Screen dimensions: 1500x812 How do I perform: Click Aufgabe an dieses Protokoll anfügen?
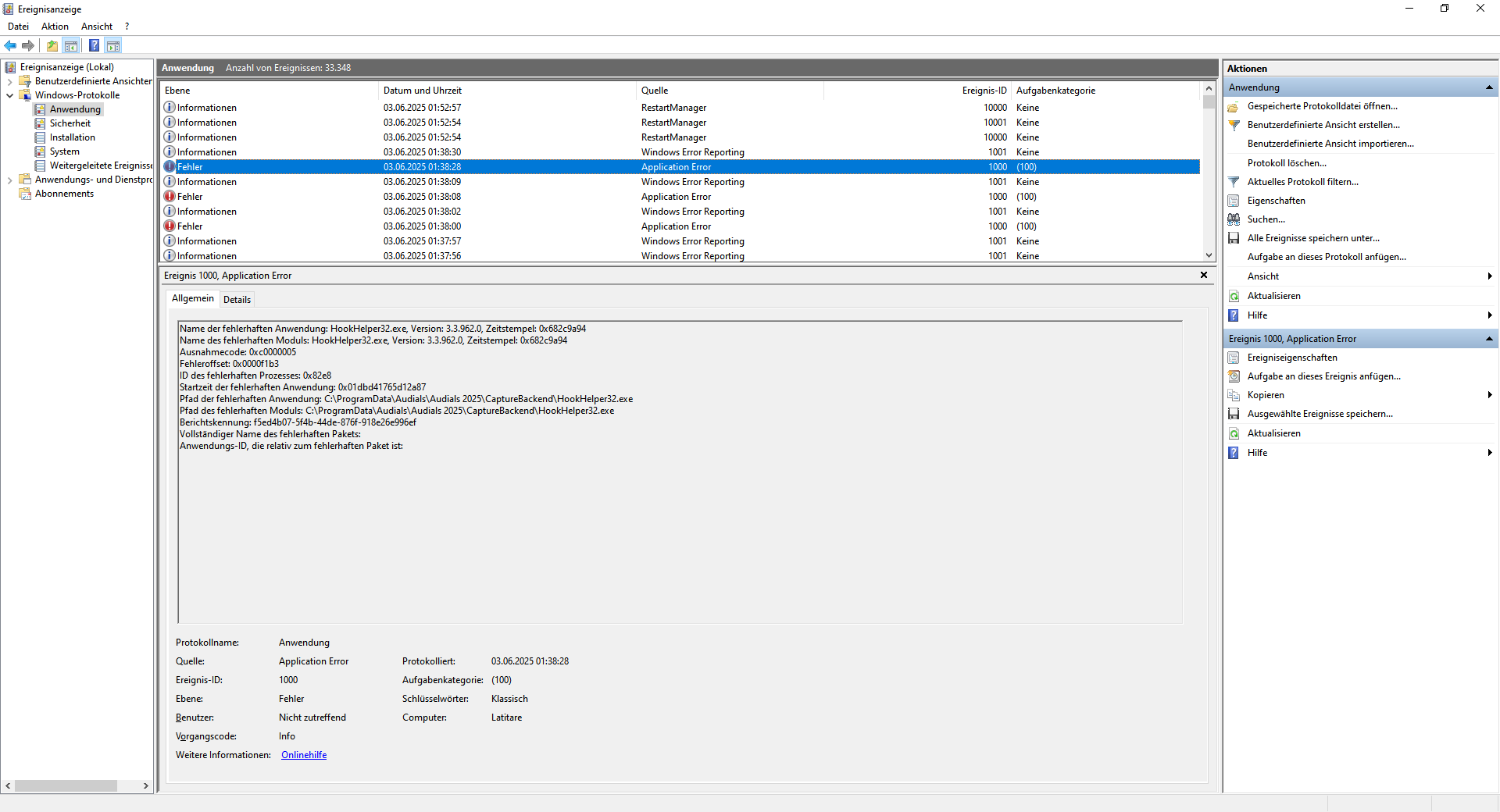(x=1327, y=257)
